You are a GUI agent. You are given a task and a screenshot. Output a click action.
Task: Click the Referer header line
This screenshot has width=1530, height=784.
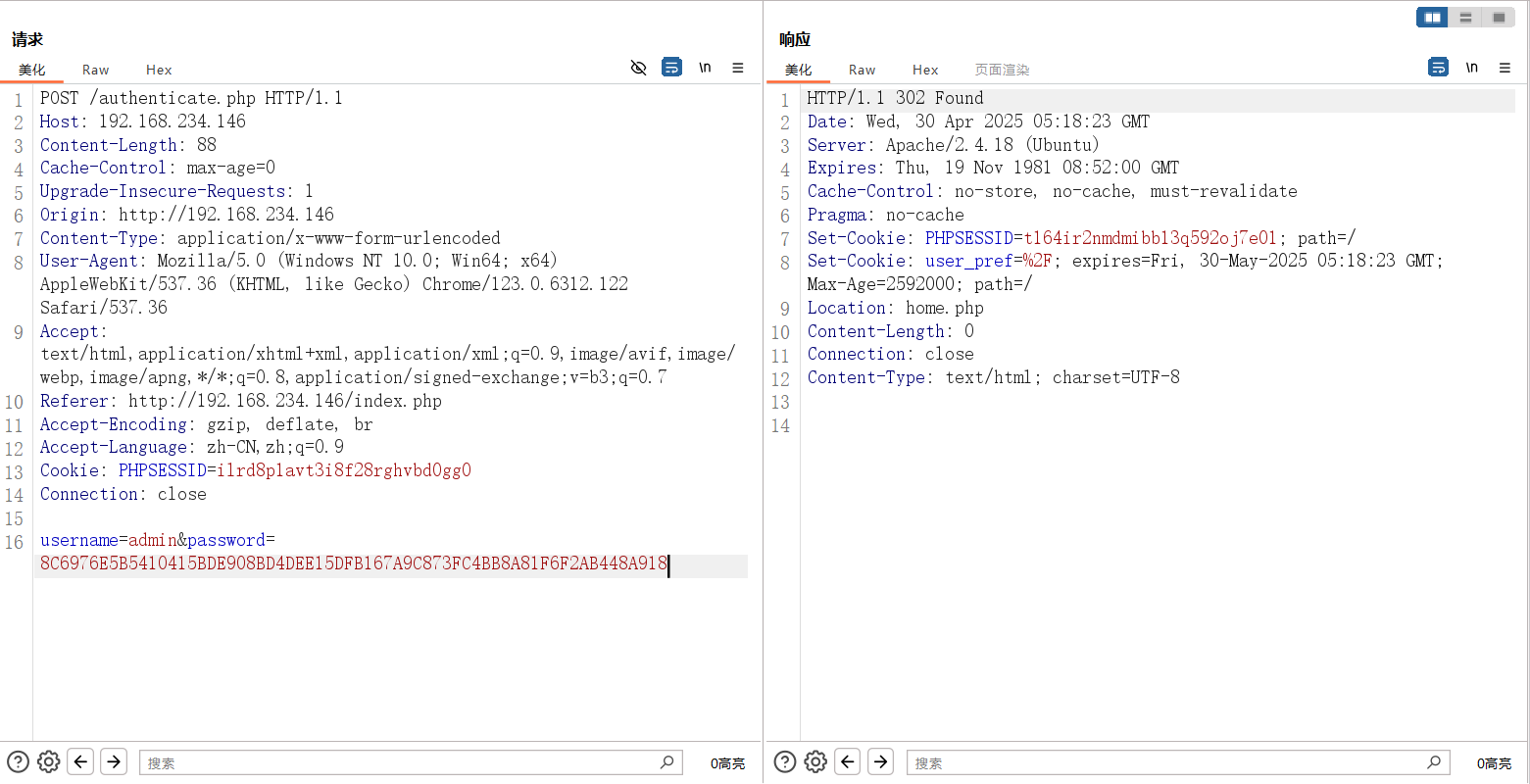coord(241,401)
